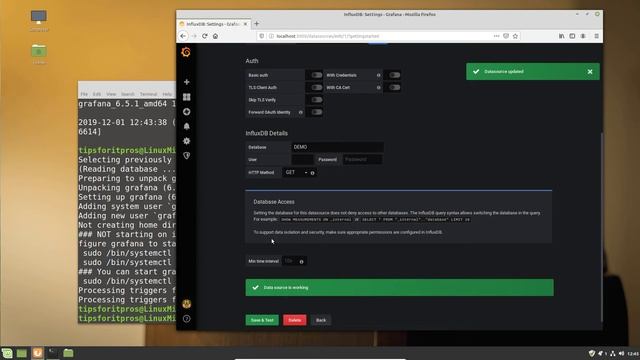
Task: Bookmark this page with the star icon
Action: (x=516, y=36)
